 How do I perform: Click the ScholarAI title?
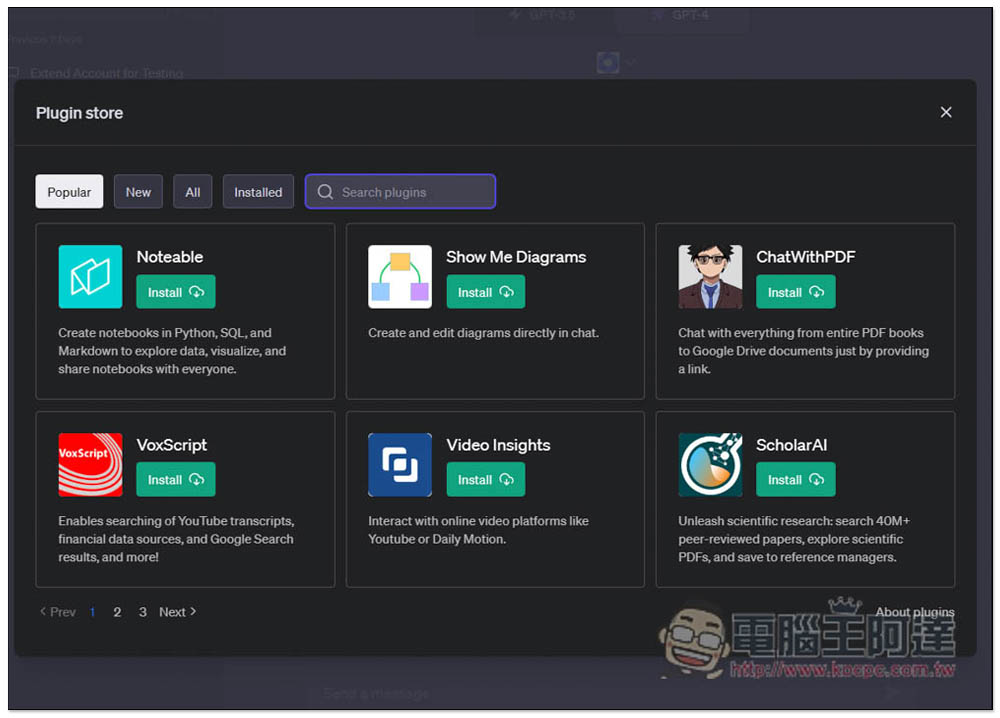[x=791, y=445]
